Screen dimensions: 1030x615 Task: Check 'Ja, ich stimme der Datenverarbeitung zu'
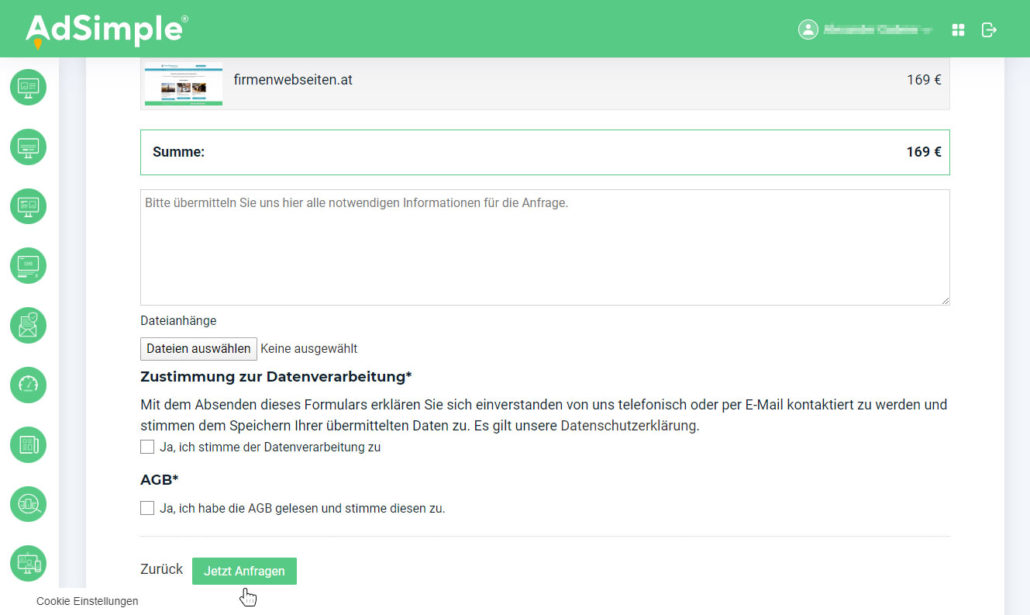148,447
